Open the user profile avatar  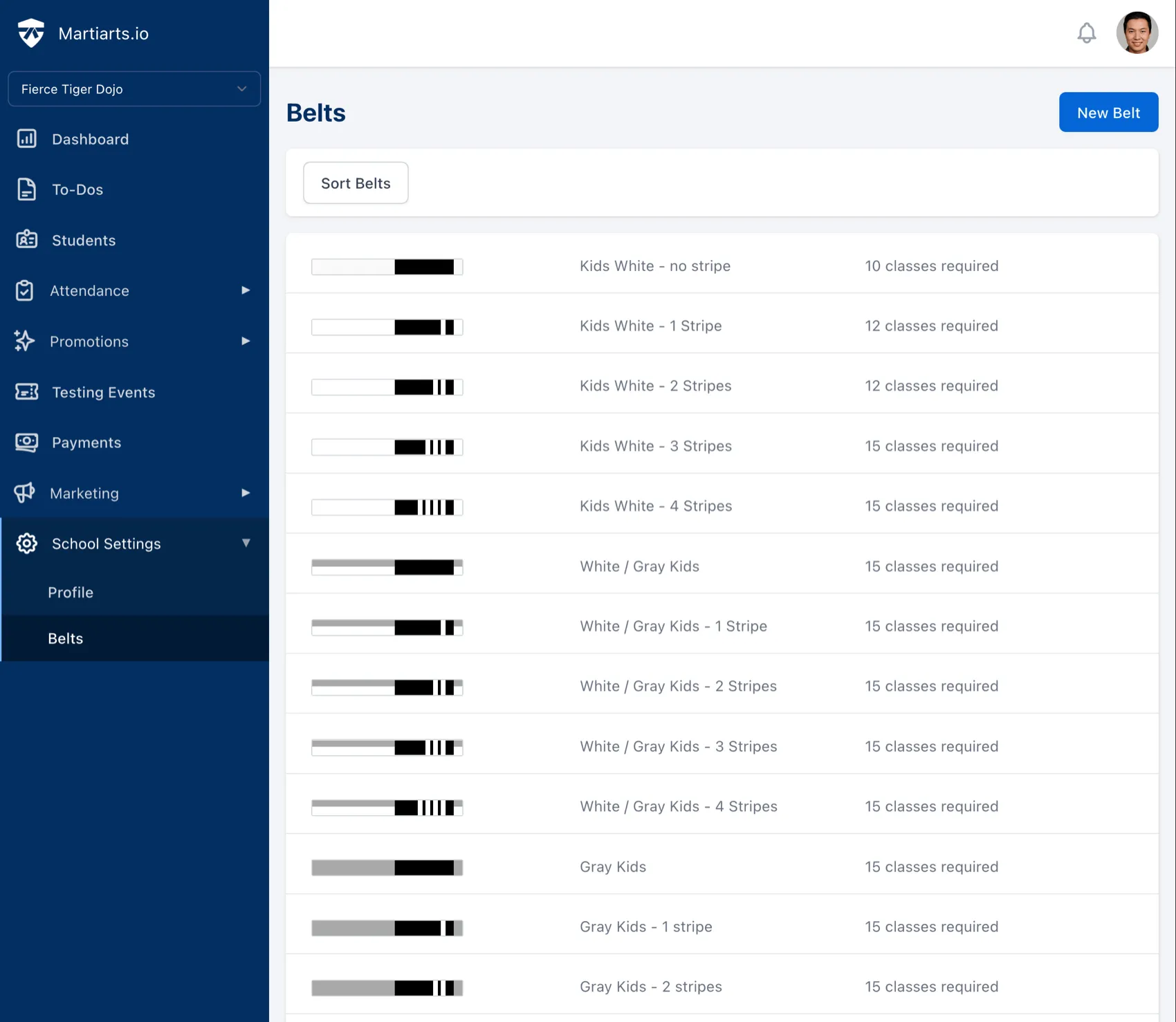(x=1137, y=33)
